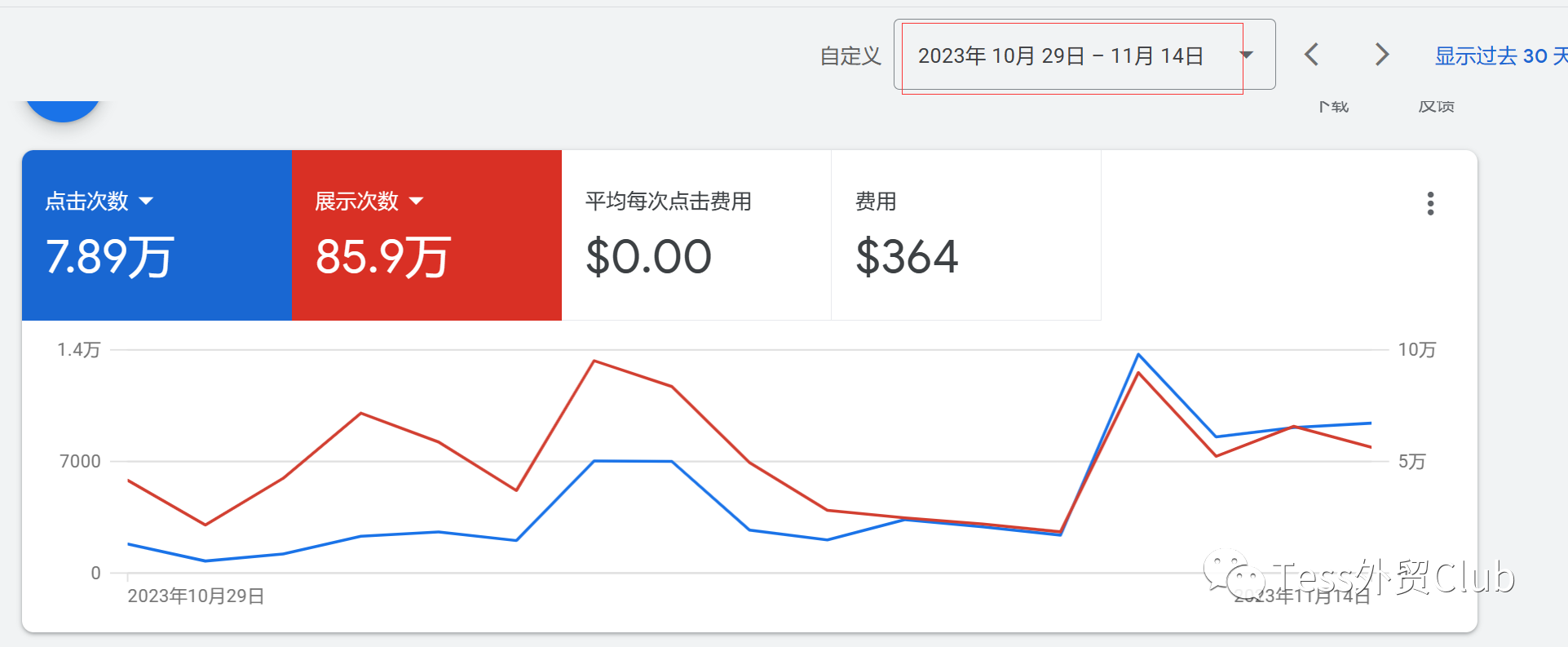Click the $0.00 average cost value
Image resolution: width=1568 pixels, height=647 pixels.
pyautogui.click(x=648, y=256)
